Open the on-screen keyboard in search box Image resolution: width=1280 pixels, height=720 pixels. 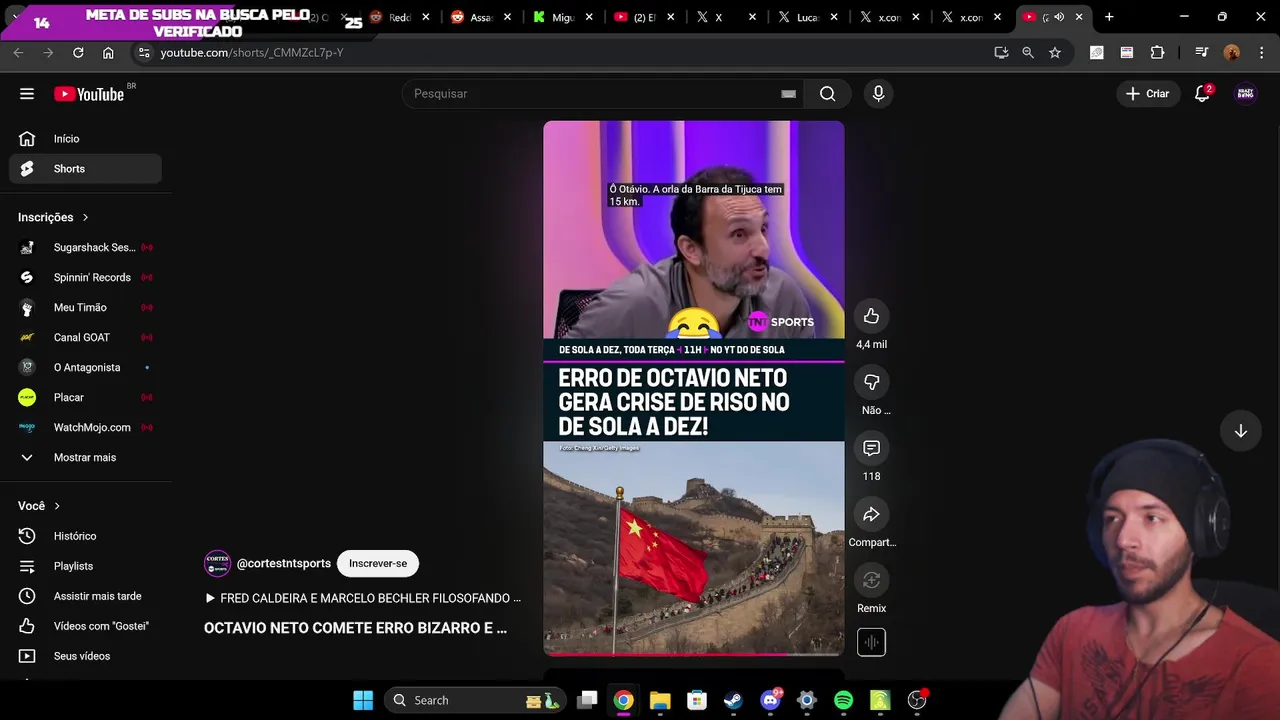click(788, 94)
